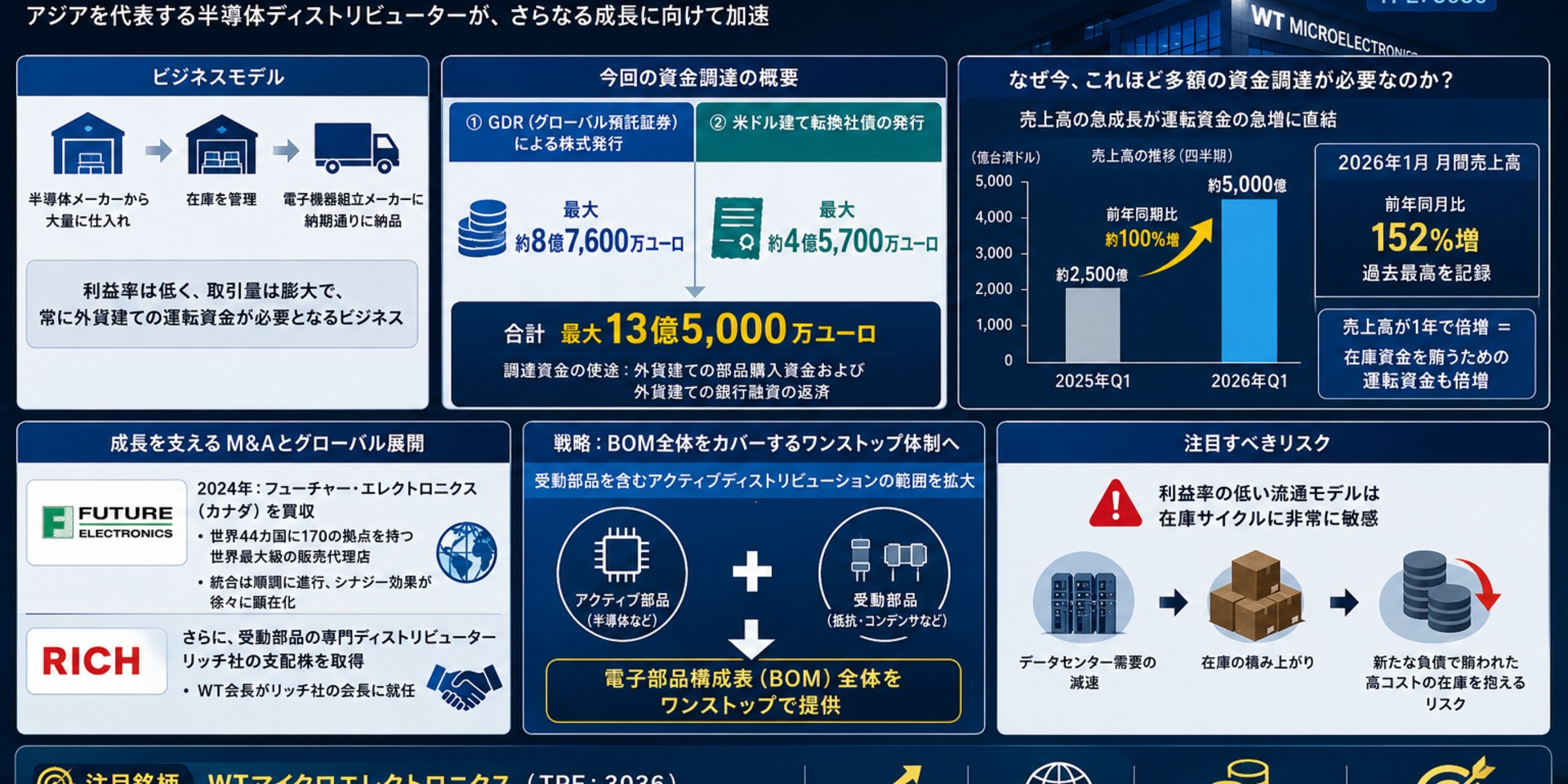1568x784 pixels.
Task: Click the warehouse icon above 半導体メーカーから大量に仕入れ
Action: (x=87, y=144)
